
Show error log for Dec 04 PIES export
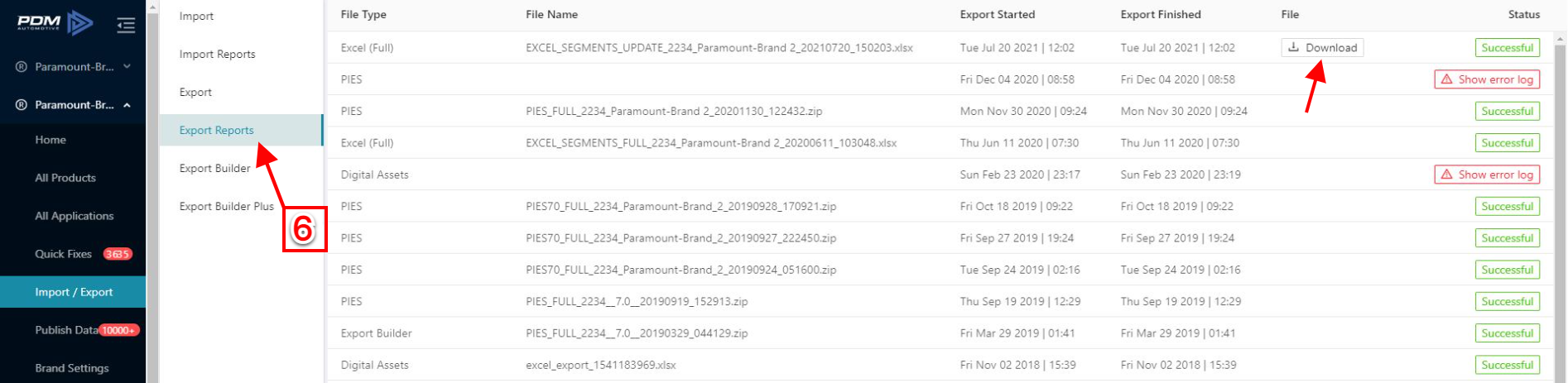tap(1487, 79)
